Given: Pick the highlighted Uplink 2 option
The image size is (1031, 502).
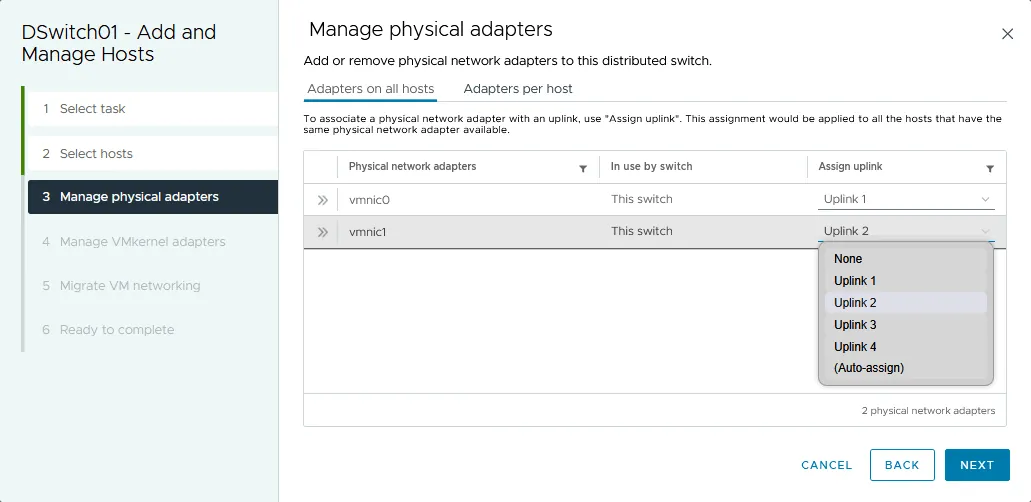Looking at the screenshot, I should click(905, 303).
